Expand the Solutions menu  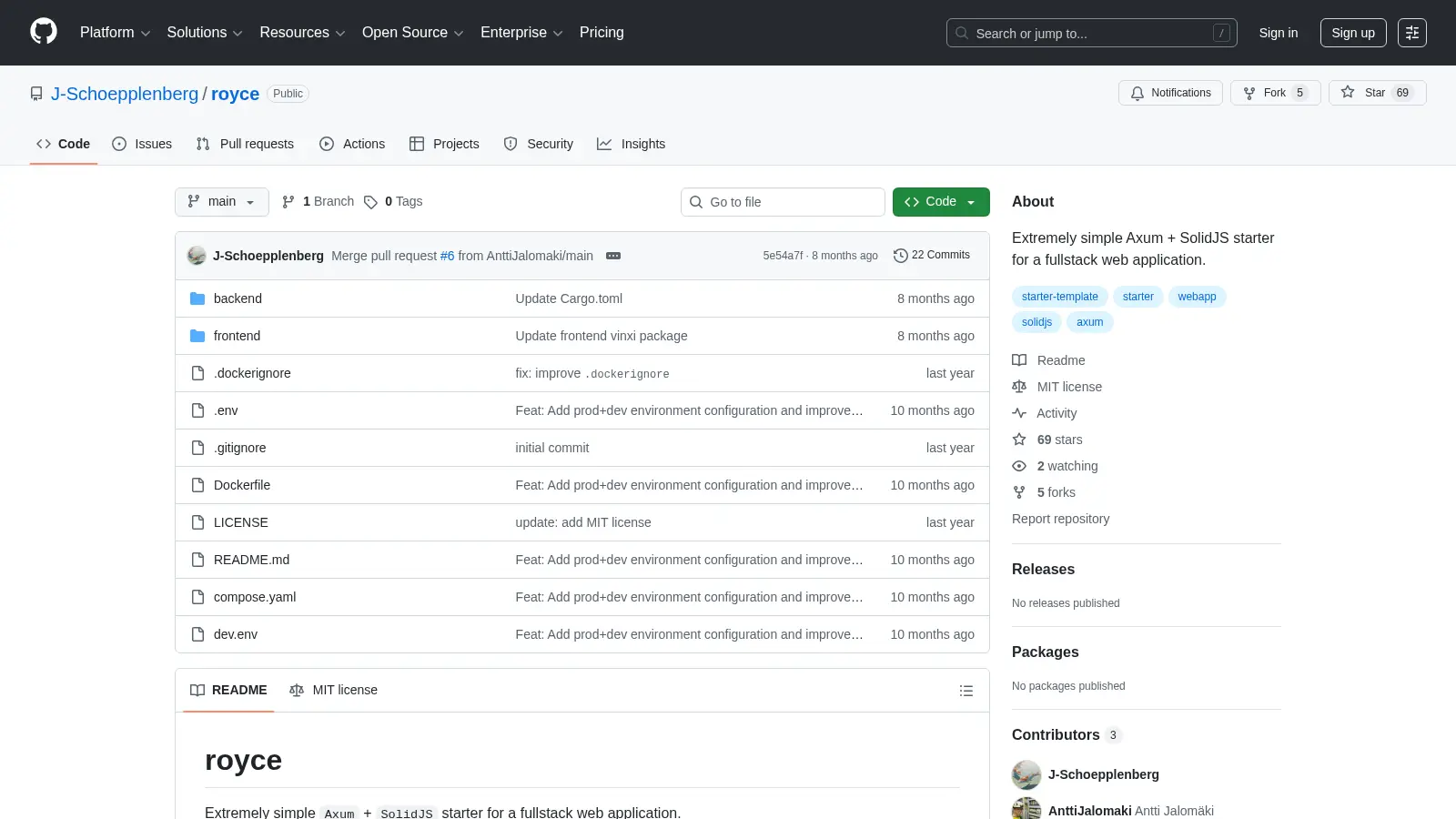coord(205,33)
